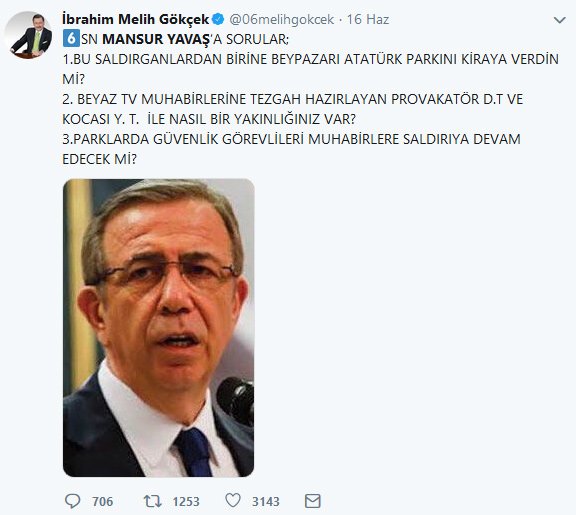Send tweet via the envelope message icon
The width and height of the screenshot is (576, 515).
(x=313, y=501)
